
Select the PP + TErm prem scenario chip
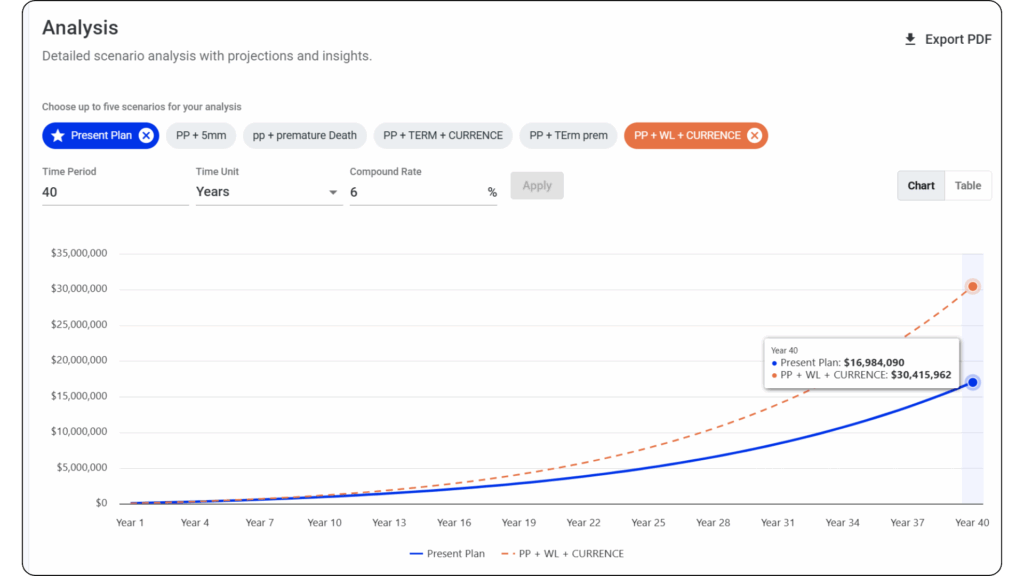pyautogui.click(x=568, y=136)
